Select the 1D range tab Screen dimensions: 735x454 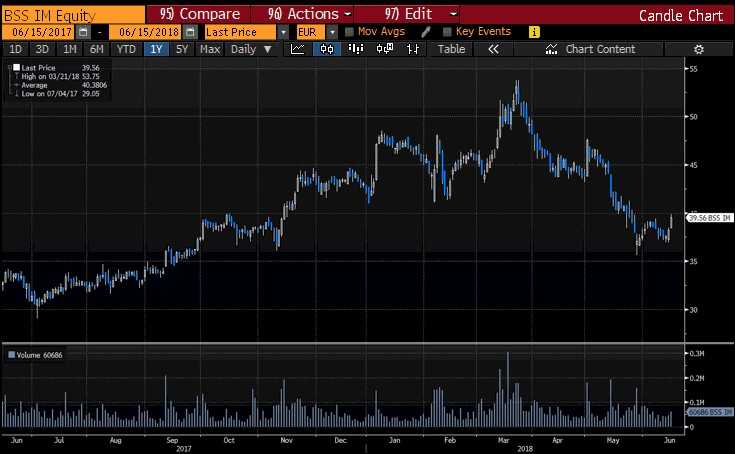[x=15, y=49]
